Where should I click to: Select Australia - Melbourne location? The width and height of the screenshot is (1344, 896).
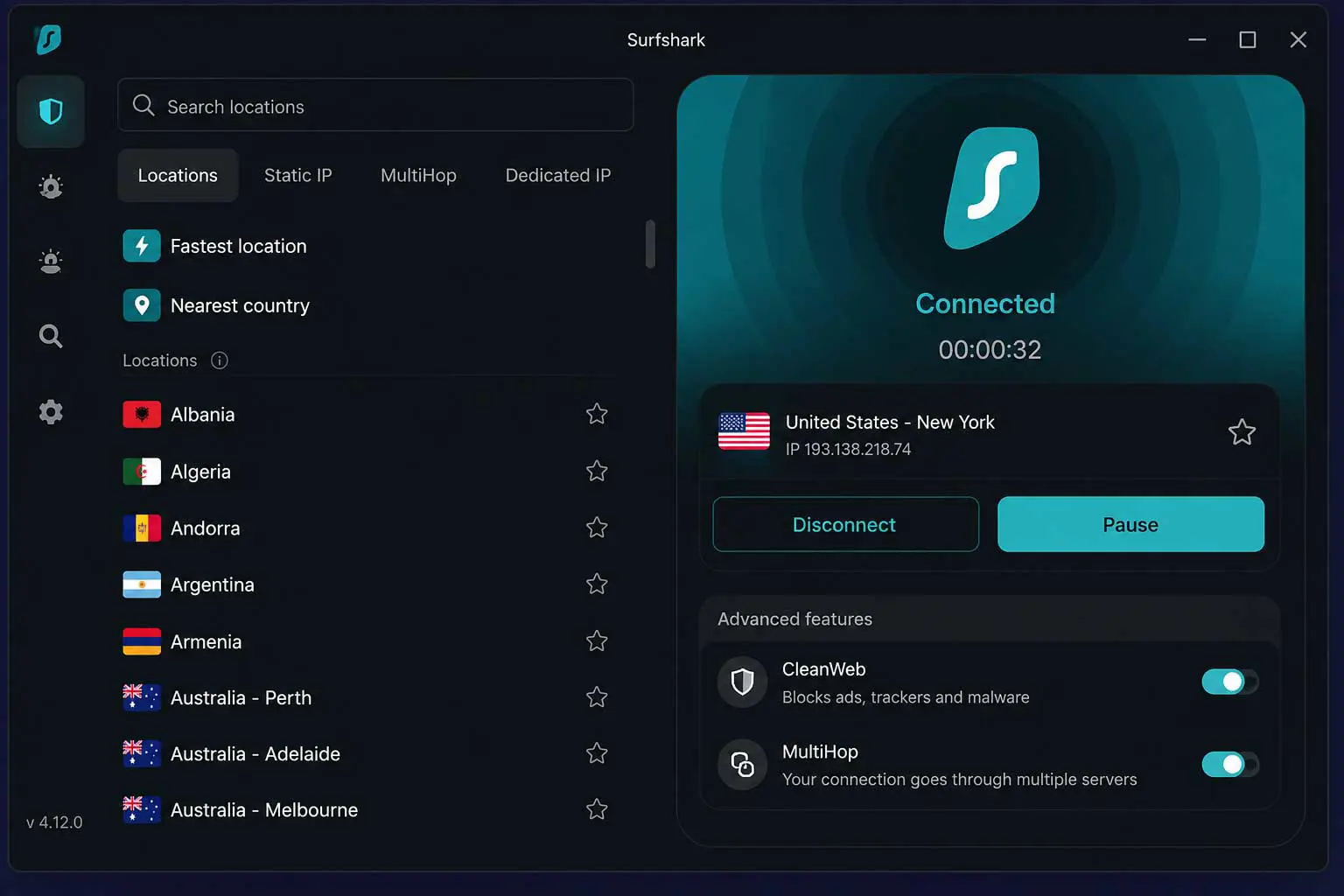(367, 809)
